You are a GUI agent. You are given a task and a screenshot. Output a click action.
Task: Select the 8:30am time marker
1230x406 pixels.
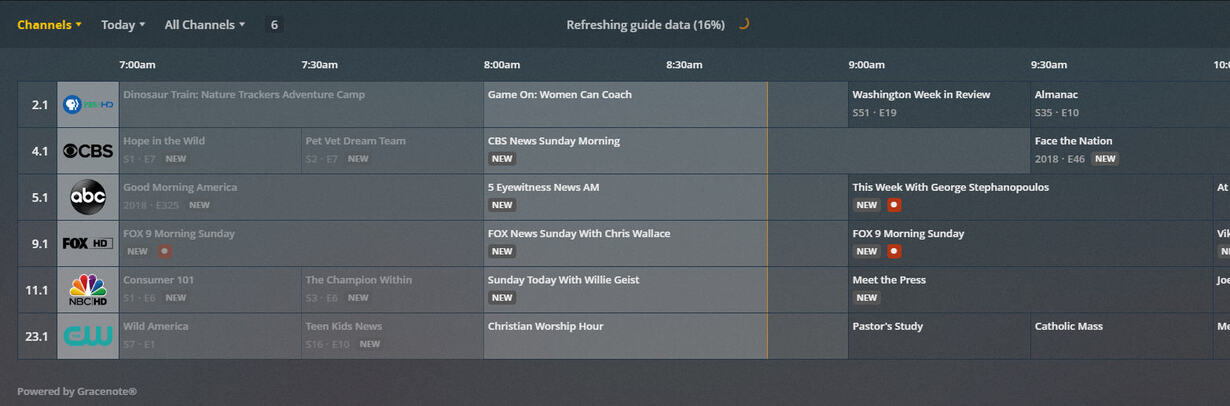[684, 65]
